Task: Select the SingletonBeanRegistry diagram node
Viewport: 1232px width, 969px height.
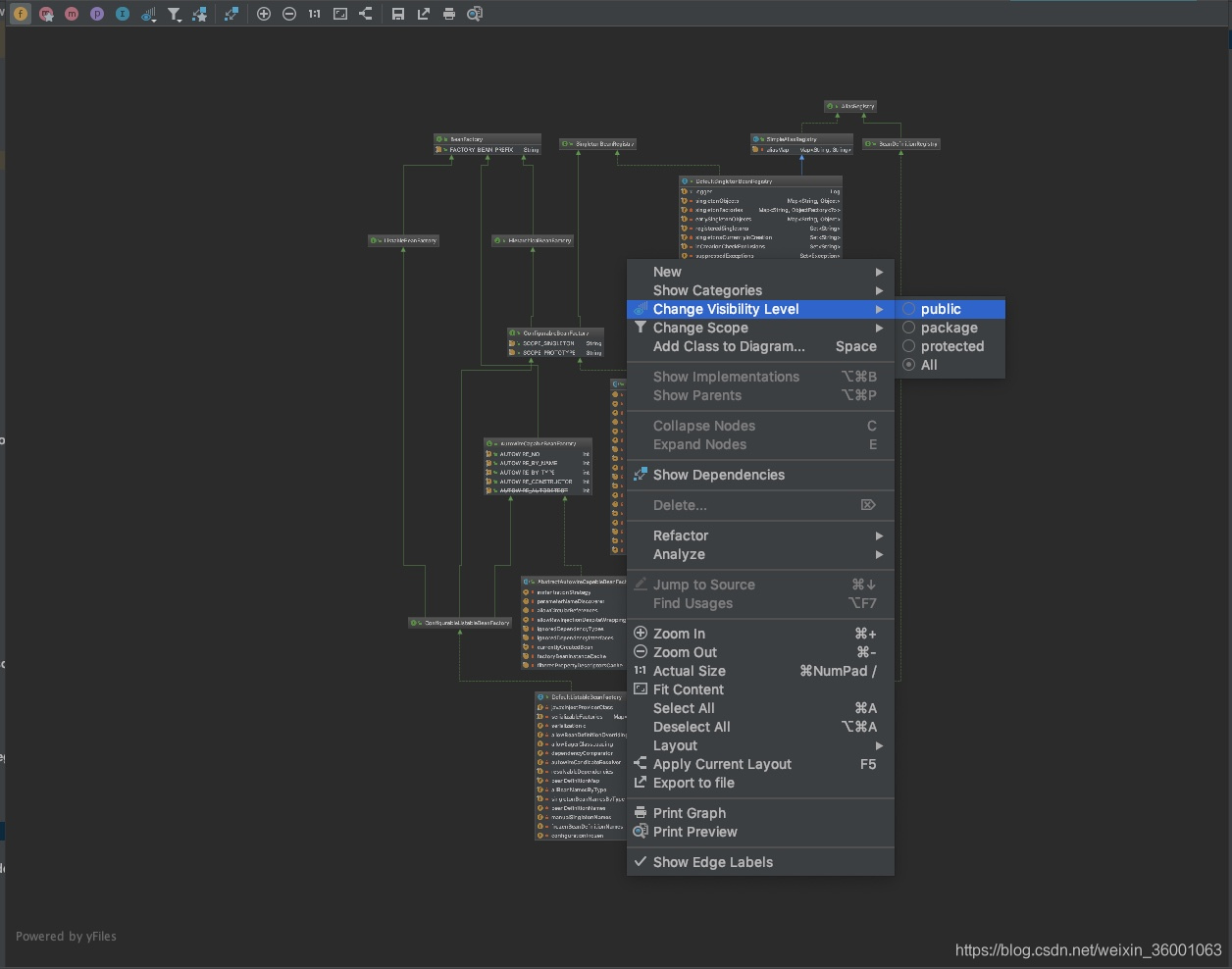Action: pos(598,144)
